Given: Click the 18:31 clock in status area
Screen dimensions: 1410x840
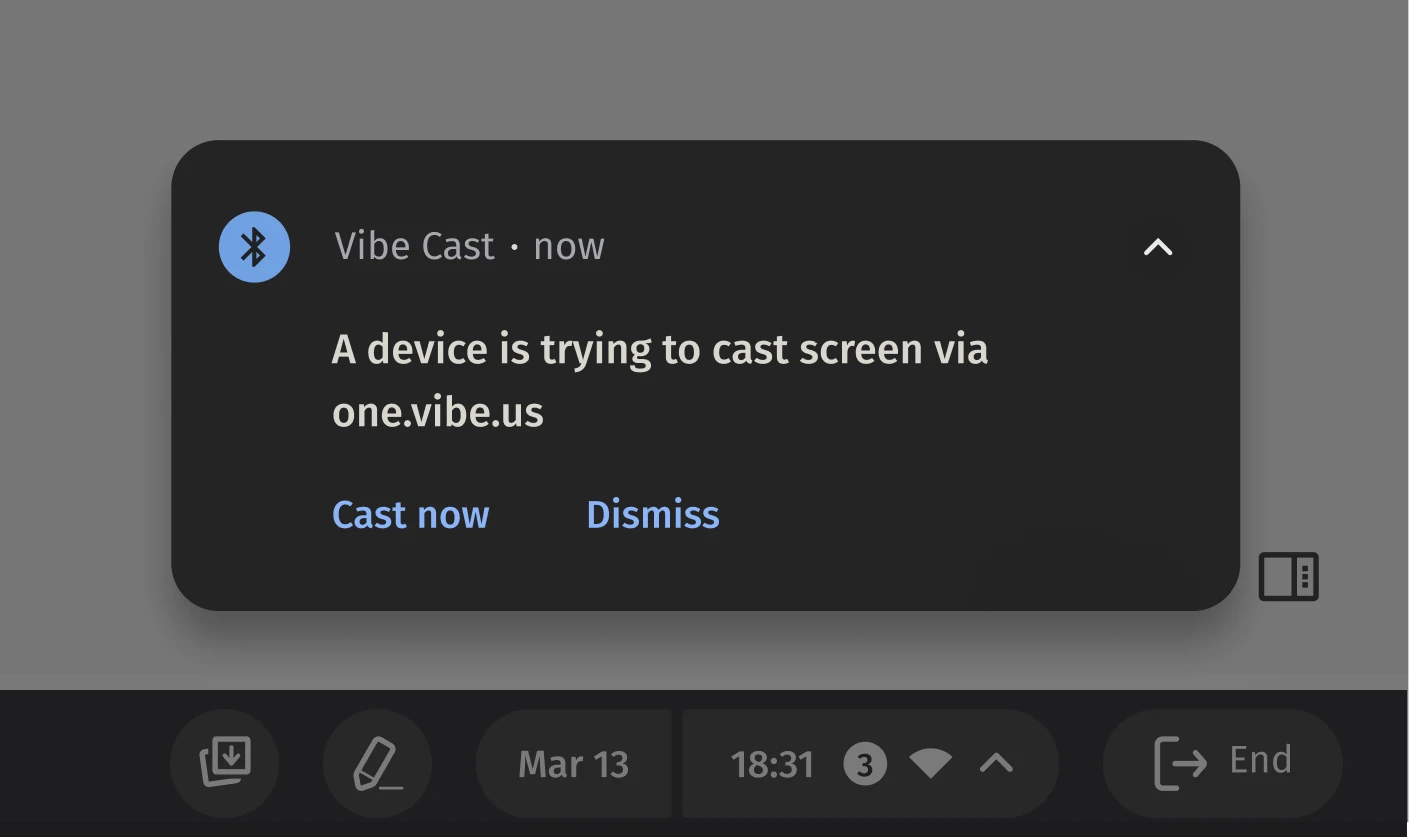Looking at the screenshot, I should [x=771, y=765].
